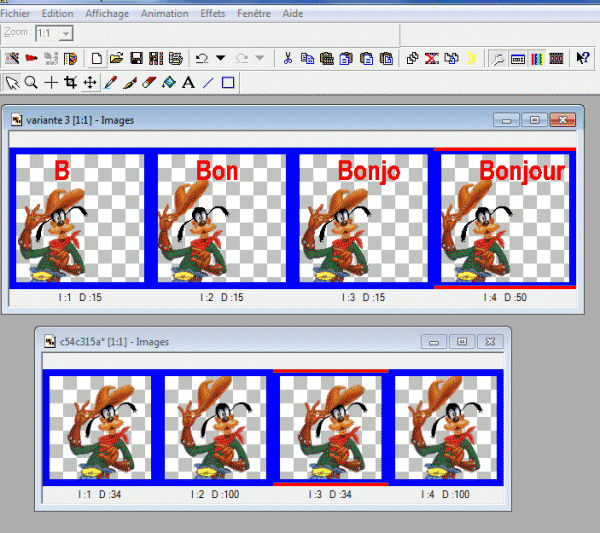Maximize the variante 3 window
The width and height of the screenshot is (600, 533).
[x=534, y=120]
